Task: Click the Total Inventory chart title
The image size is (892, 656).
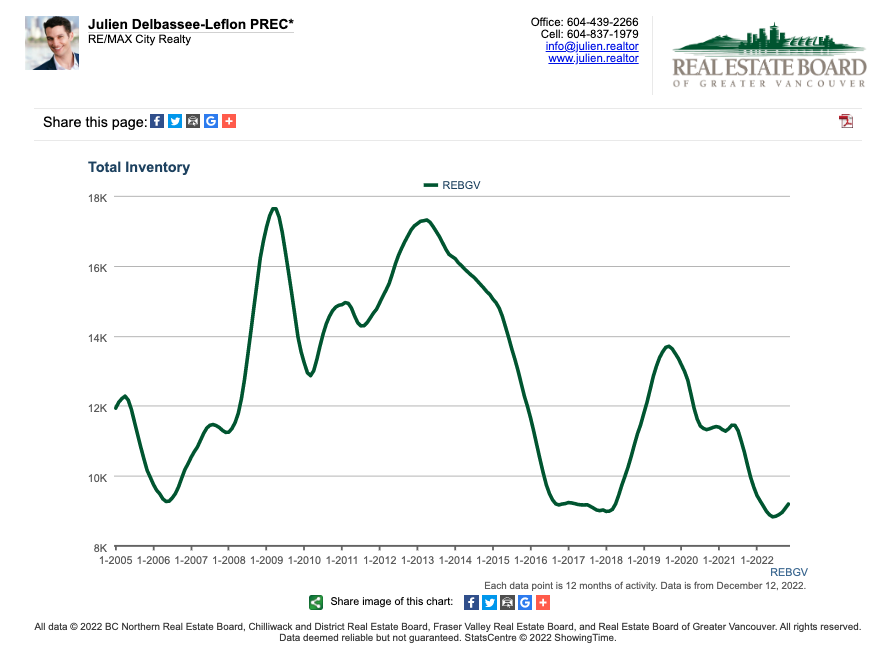Action: pos(139,167)
